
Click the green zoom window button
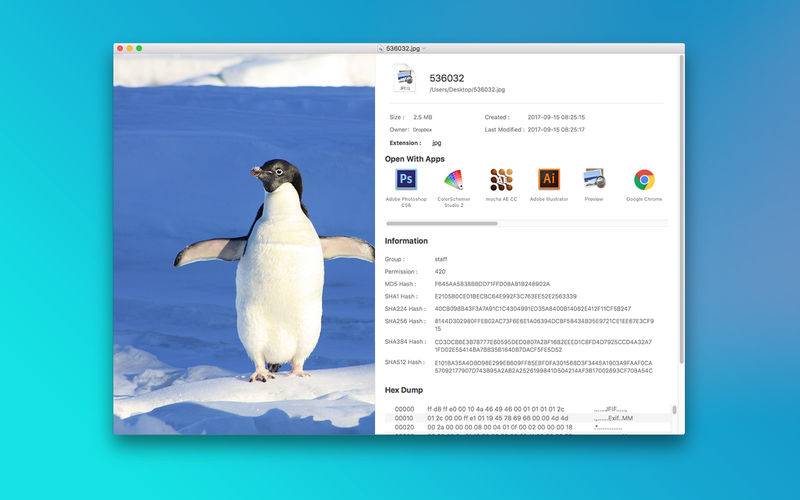pos(139,48)
